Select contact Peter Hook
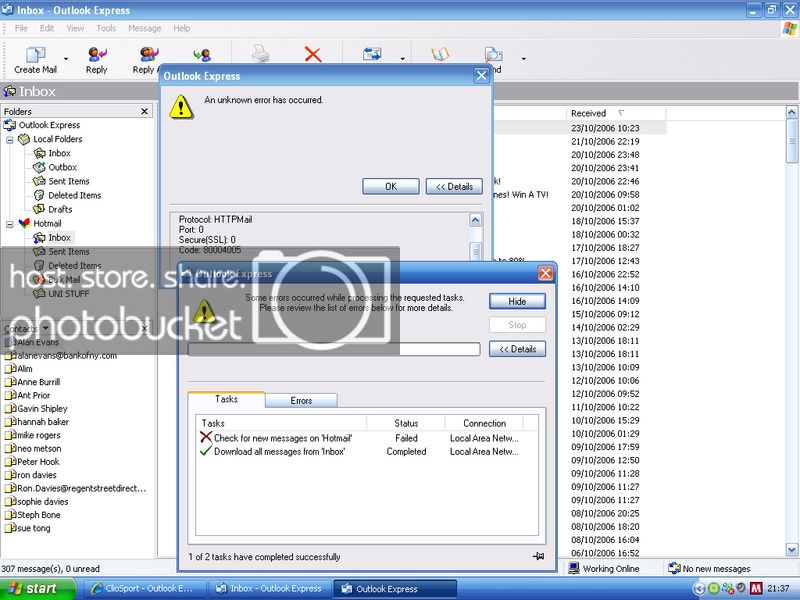 pos(38,462)
